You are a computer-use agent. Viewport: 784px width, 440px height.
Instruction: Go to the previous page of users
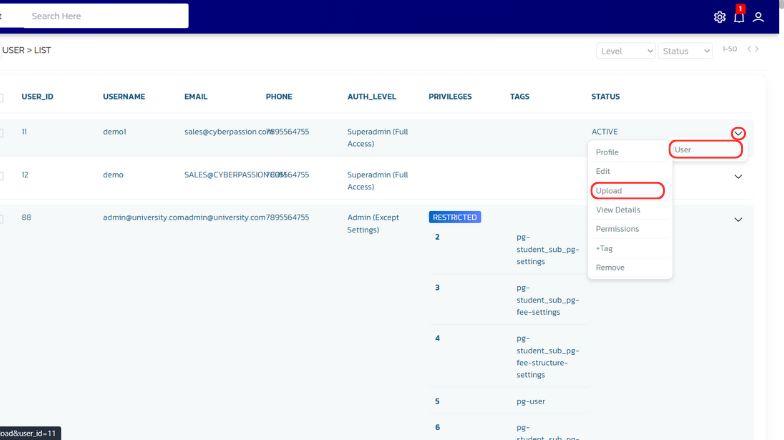tap(750, 49)
